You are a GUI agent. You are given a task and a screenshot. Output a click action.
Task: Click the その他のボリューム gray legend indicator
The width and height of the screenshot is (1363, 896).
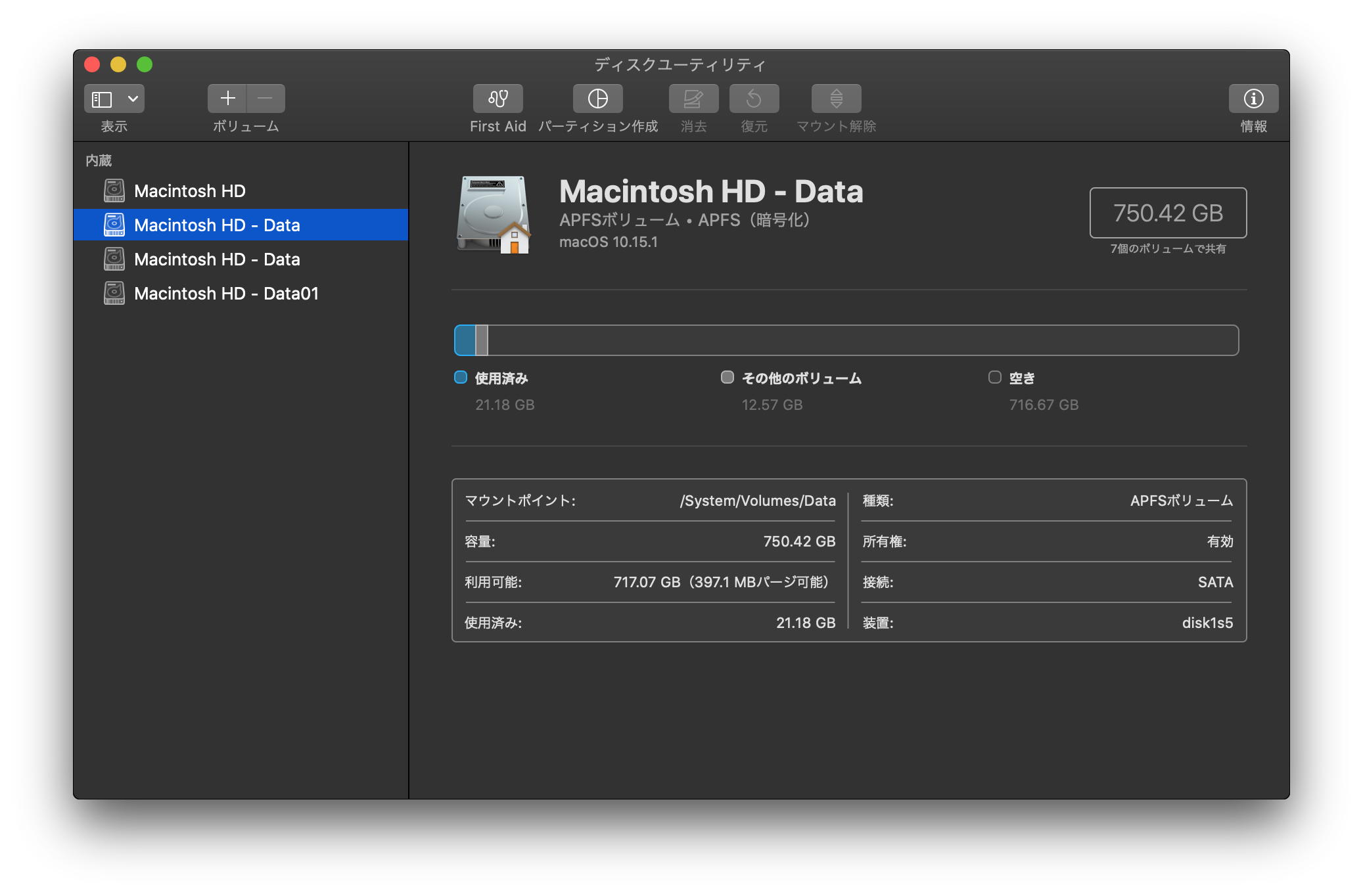click(x=727, y=377)
